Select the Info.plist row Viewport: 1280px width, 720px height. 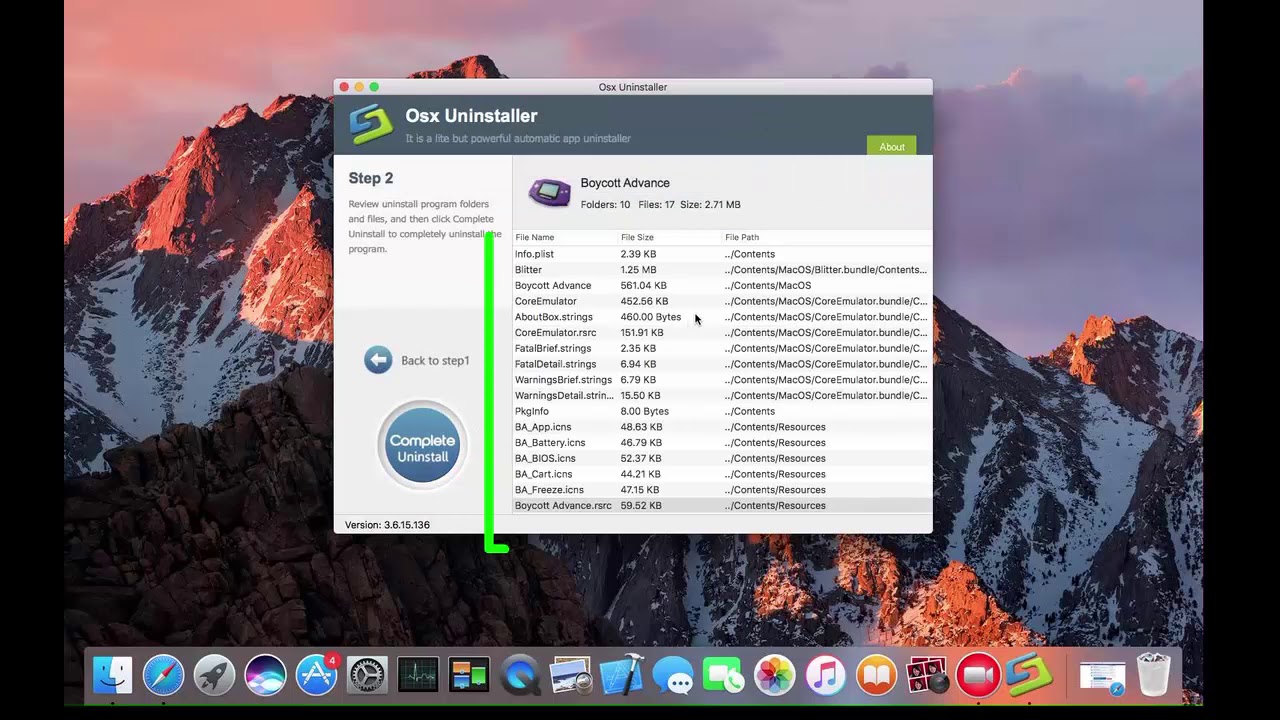722,254
